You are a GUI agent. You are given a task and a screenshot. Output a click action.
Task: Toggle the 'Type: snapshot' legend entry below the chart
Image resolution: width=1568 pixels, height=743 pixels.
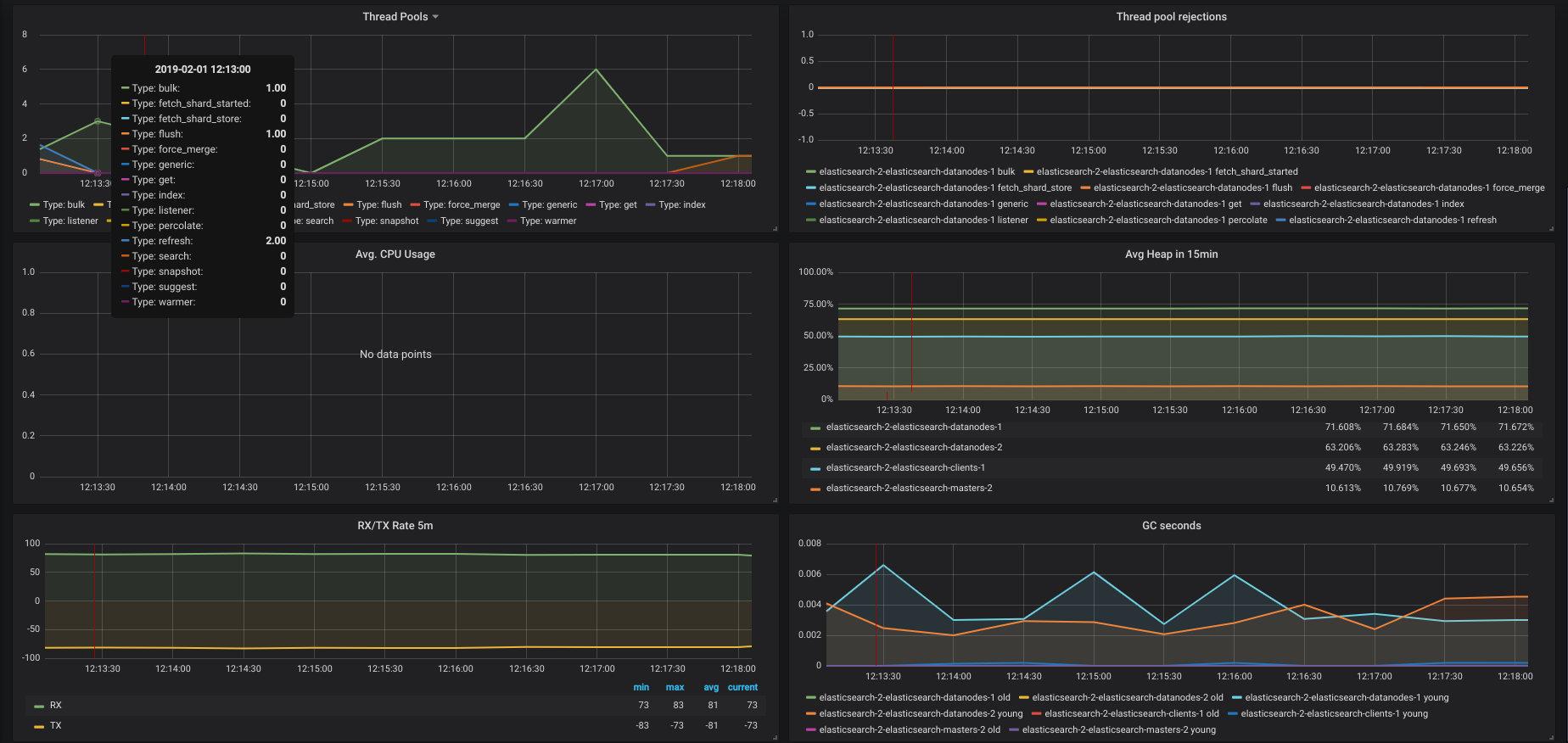tap(387, 221)
